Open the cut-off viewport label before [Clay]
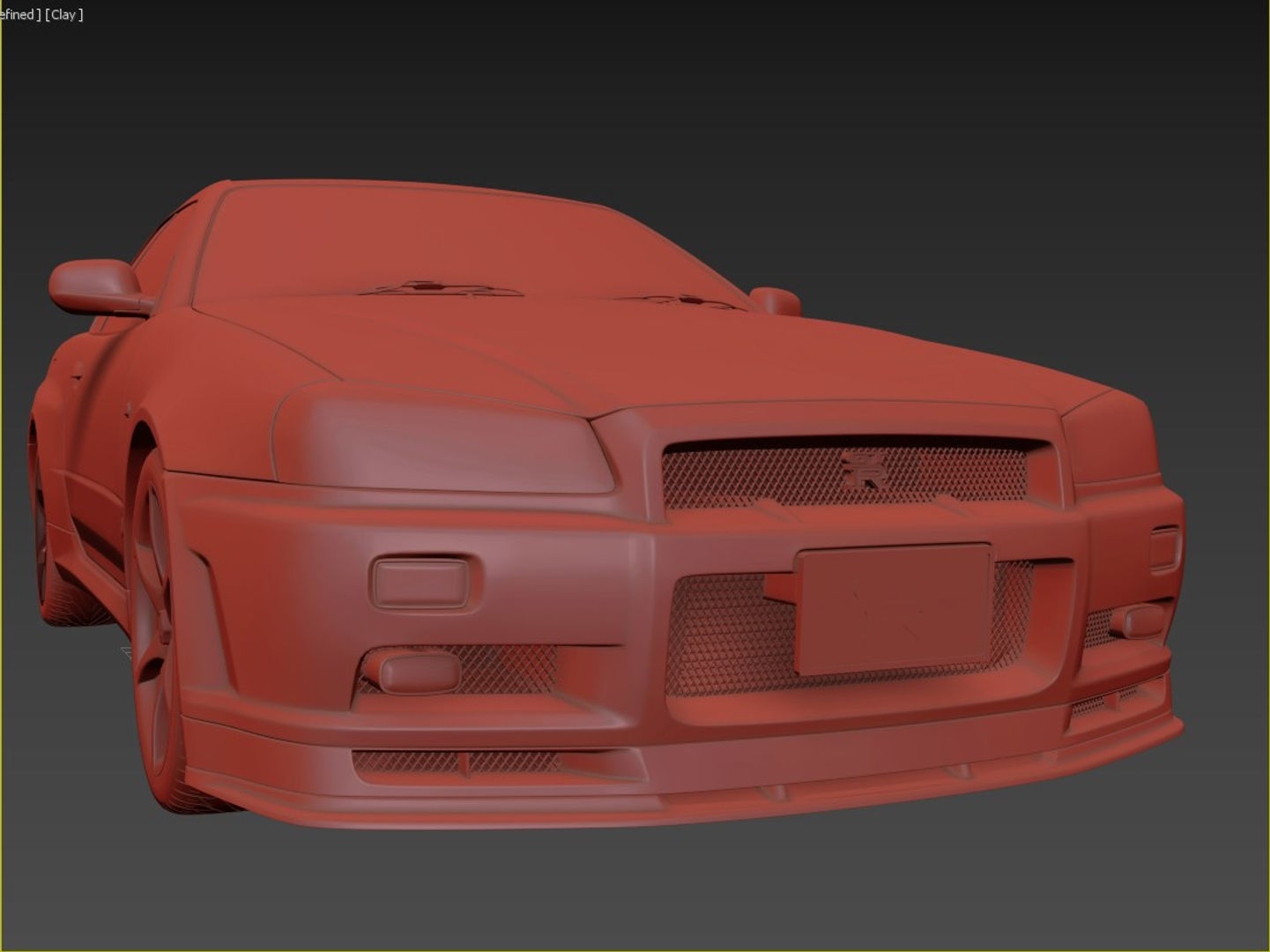This screenshot has width=1270, height=952. coord(20,14)
